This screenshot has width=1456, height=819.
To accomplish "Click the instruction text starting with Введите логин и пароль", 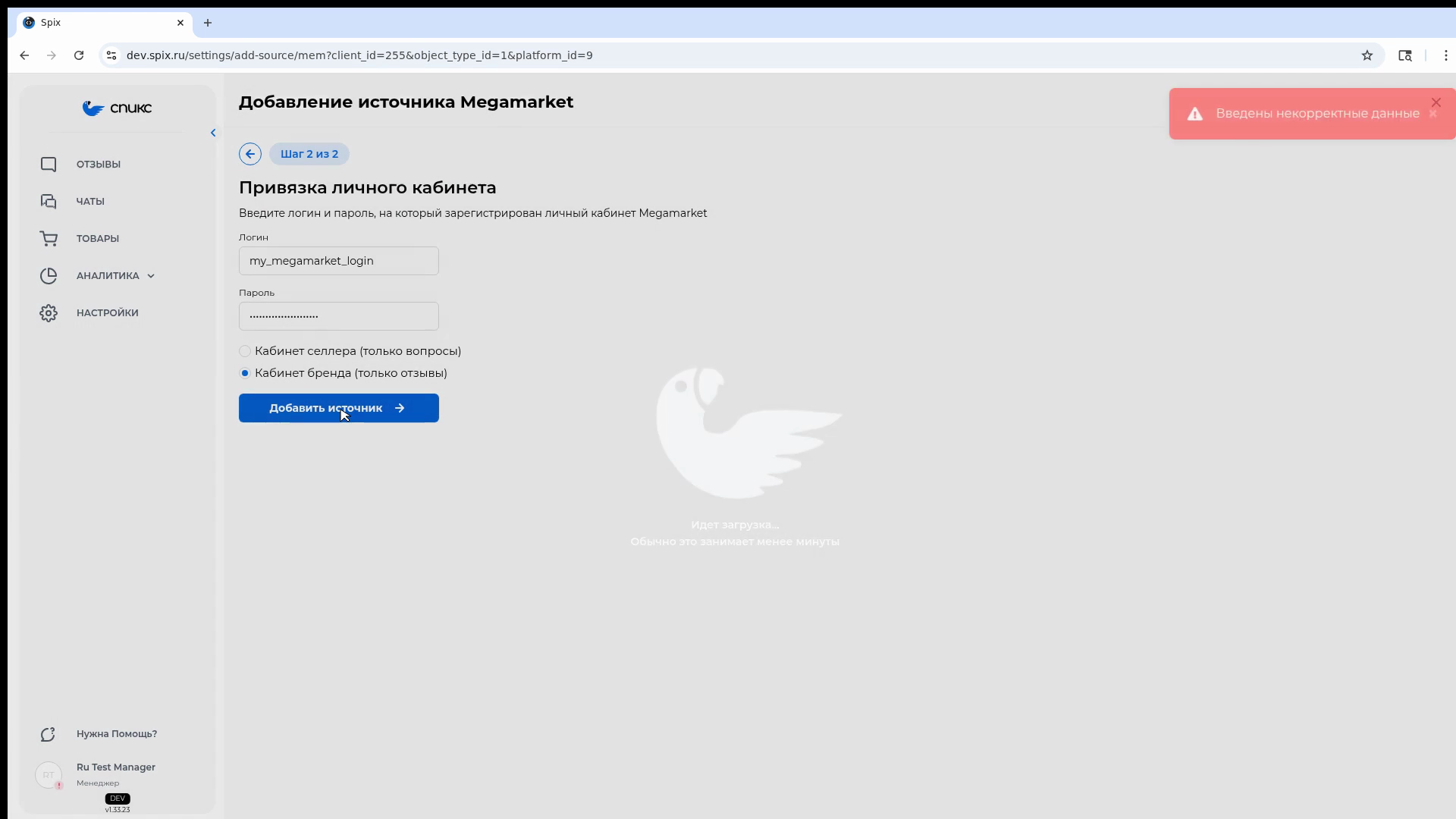I will (473, 214).
